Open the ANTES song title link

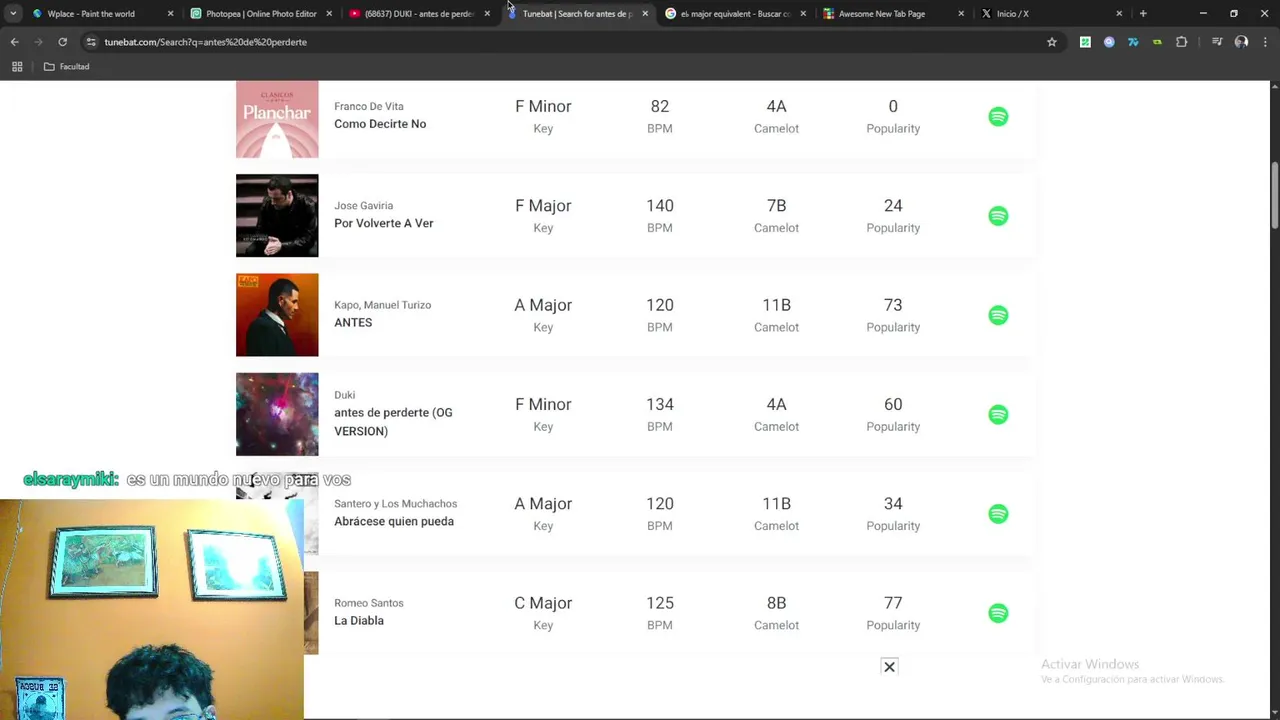pyautogui.click(x=353, y=322)
